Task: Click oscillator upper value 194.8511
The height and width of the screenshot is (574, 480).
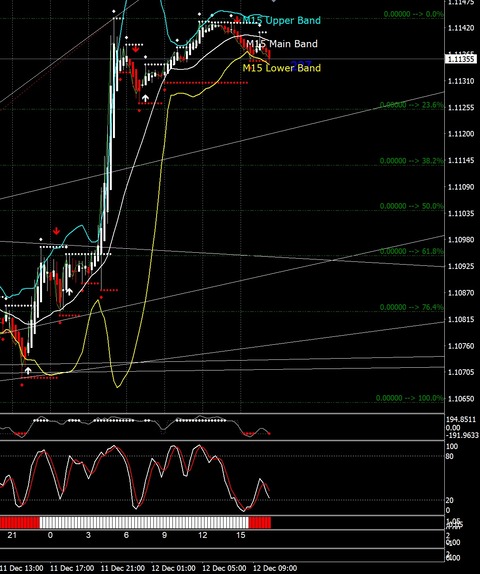Action: (x=461, y=420)
